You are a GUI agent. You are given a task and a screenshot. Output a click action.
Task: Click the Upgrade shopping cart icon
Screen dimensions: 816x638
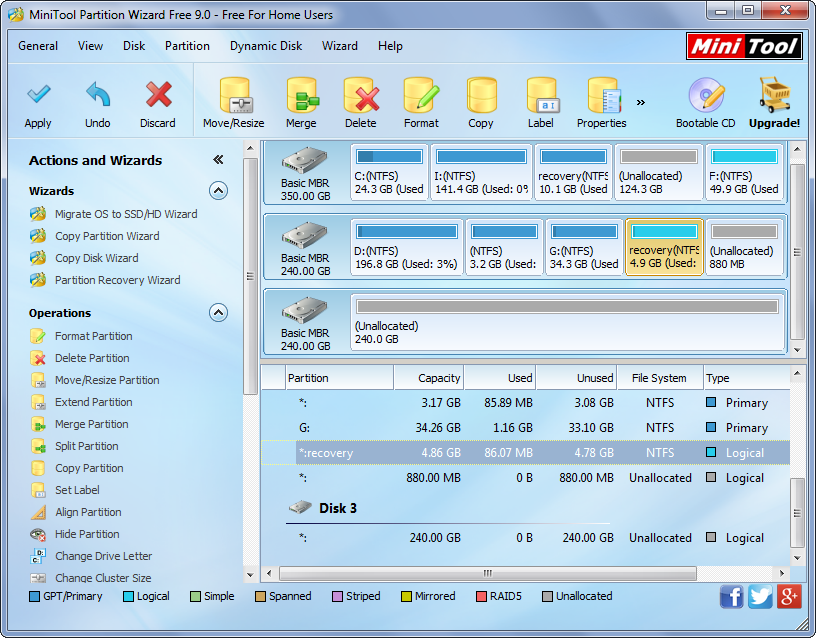(x=774, y=95)
